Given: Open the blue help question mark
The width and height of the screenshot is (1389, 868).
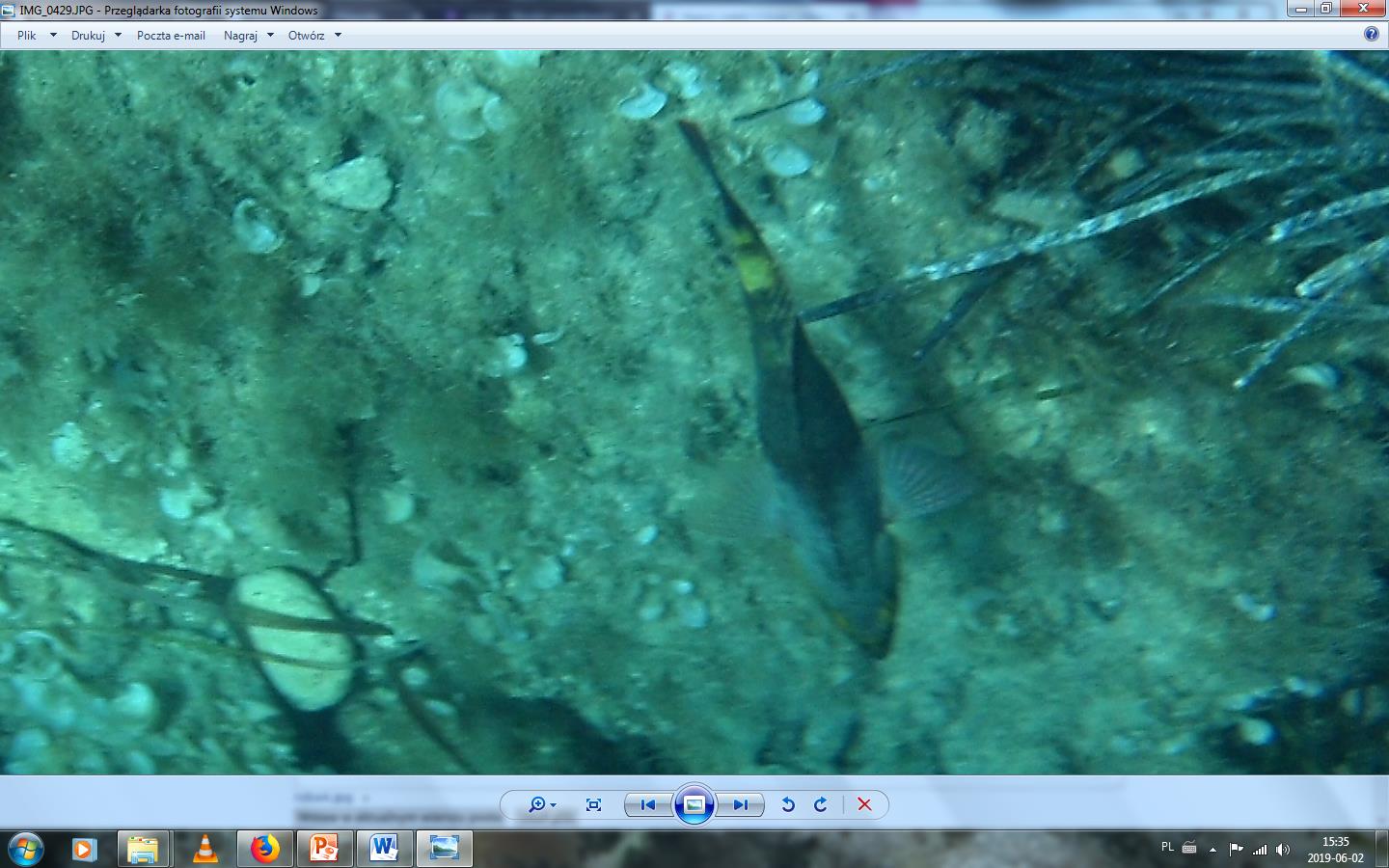Looking at the screenshot, I should click(x=1372, y=34).
